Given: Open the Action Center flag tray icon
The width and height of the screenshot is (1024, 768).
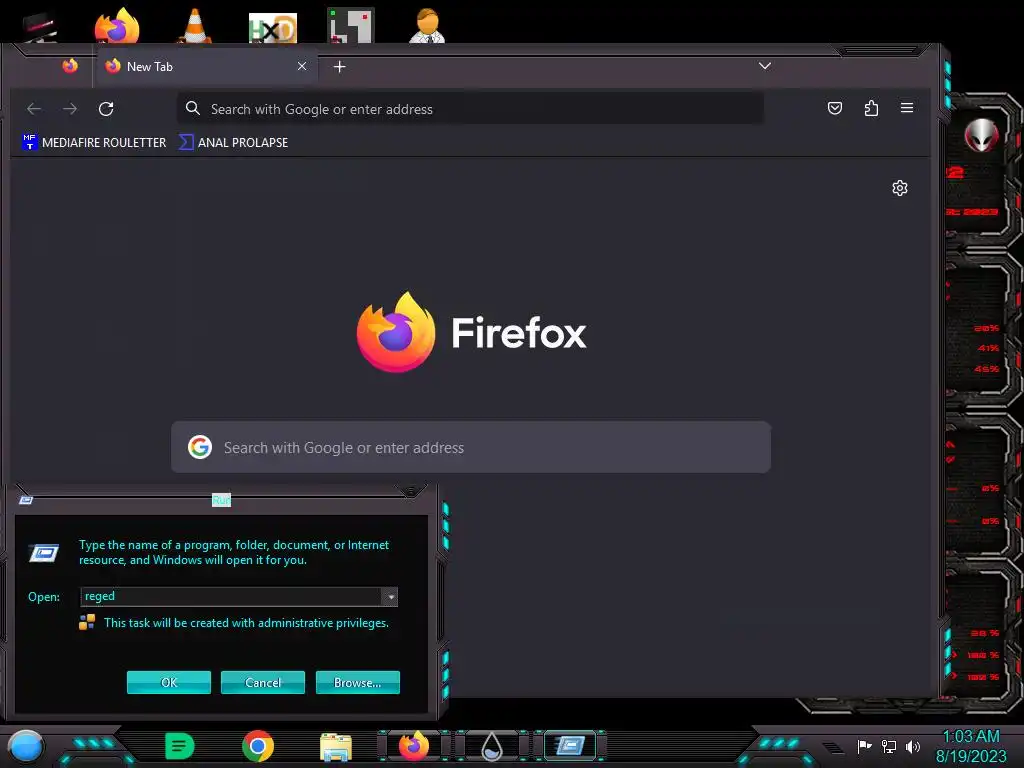Looking at the screenshot, I should point(864,746).
